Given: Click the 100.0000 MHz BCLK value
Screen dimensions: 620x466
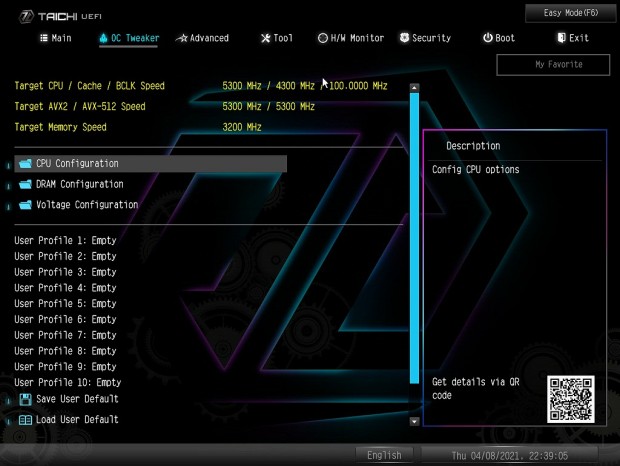Looking at the screenshot, I should tap(358, 86).
